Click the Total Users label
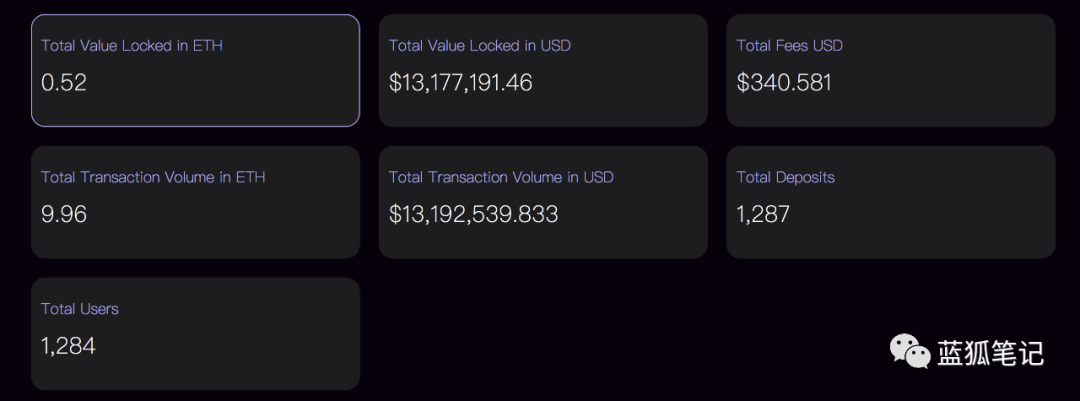The height and width of the screenshot is (401, 1080). point(80,309)
